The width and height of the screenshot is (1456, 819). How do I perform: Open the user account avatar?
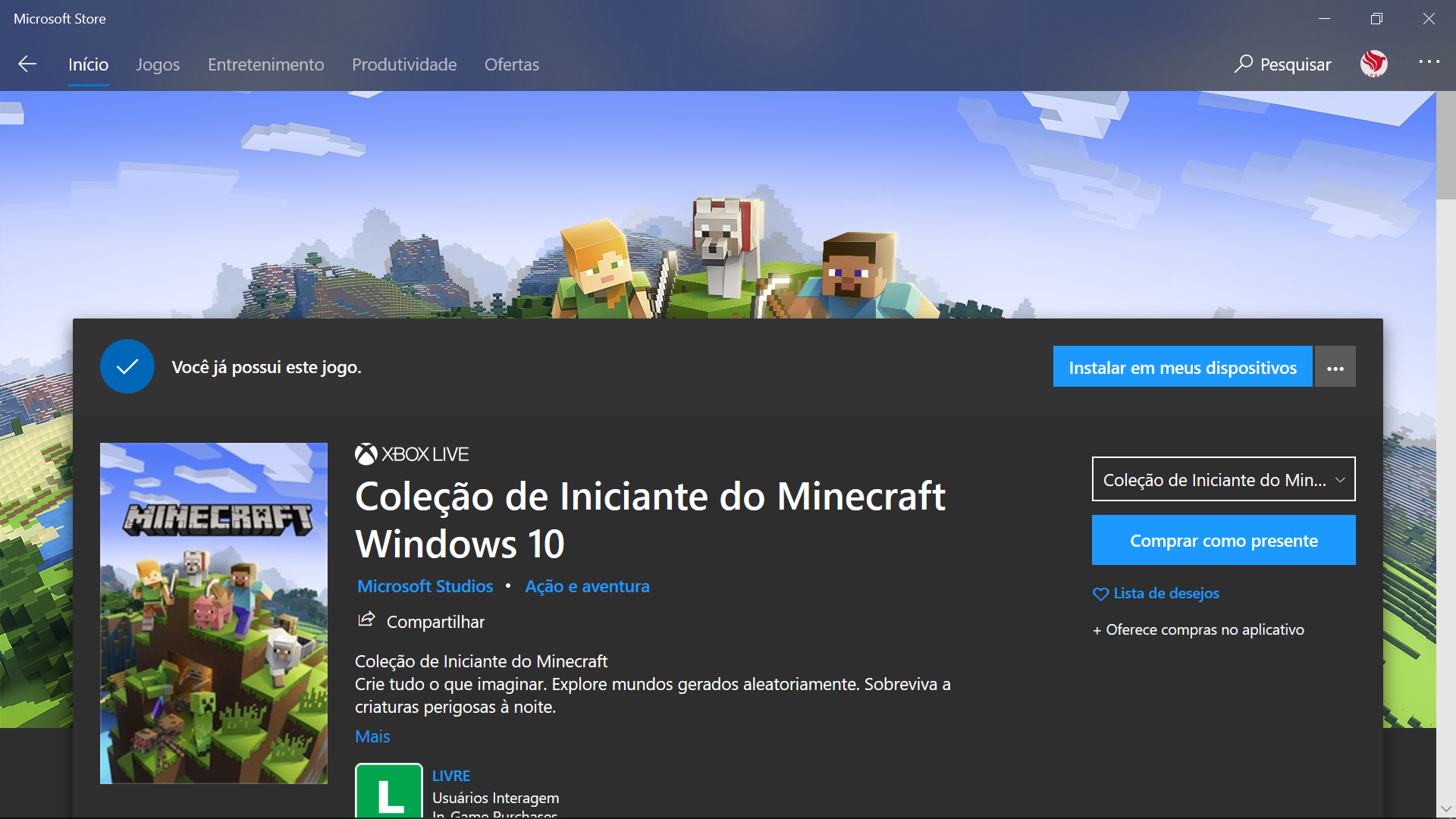click(x=1374, y=64)
